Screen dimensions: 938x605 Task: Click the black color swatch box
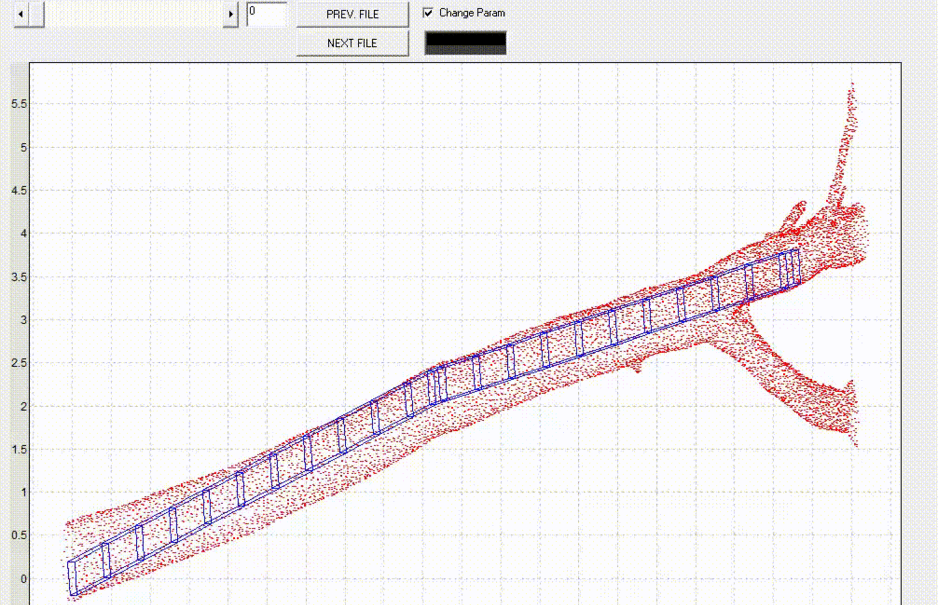click(466, 43)
